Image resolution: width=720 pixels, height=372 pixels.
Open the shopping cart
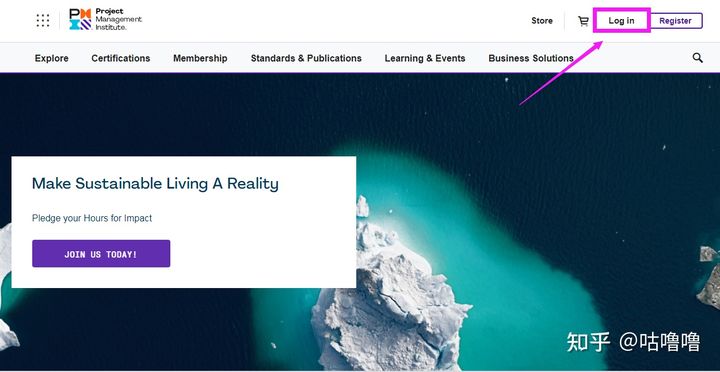tap(583, 21)
